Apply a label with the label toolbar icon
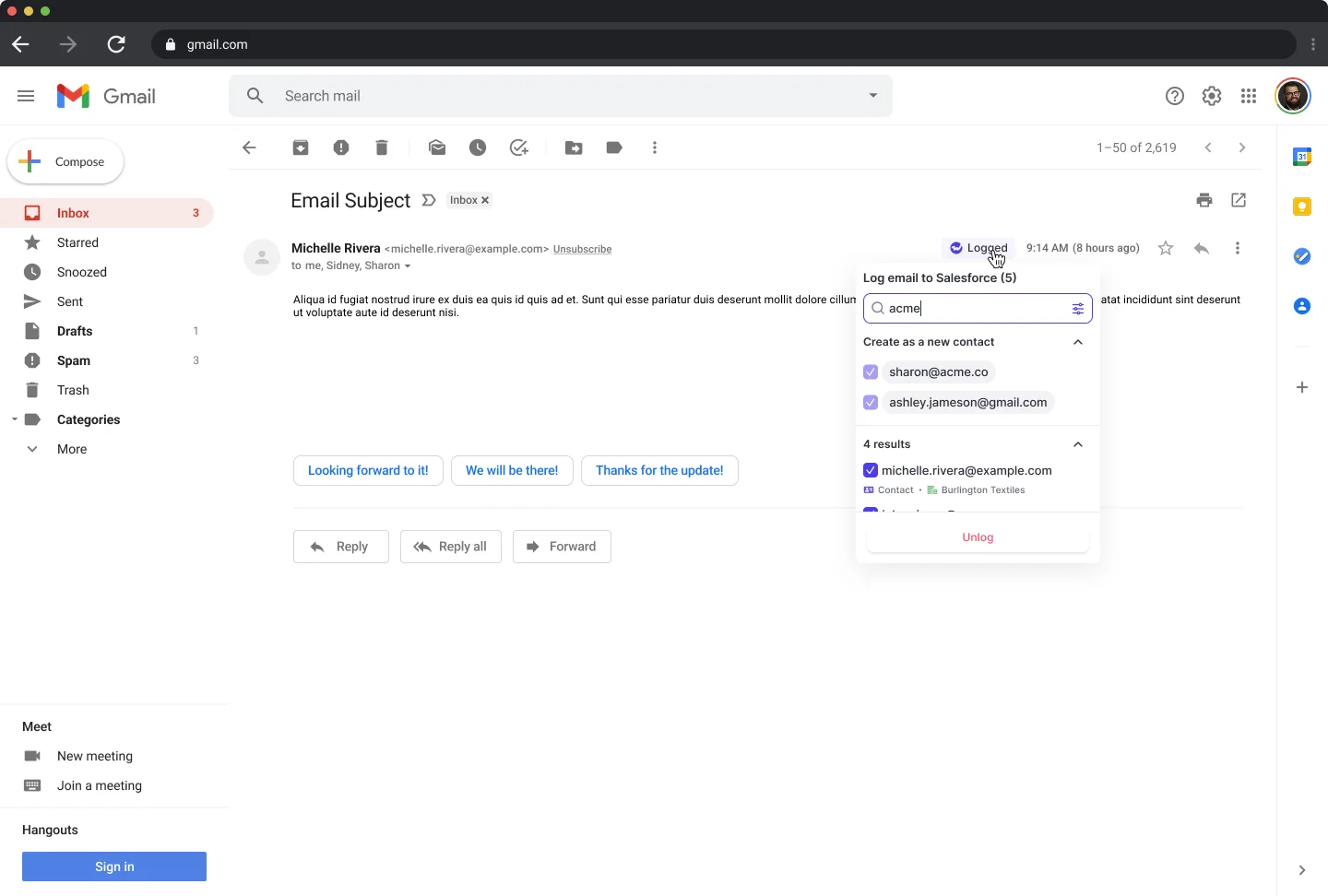This screenshot has width=1328, height=896. pos(614,147)
